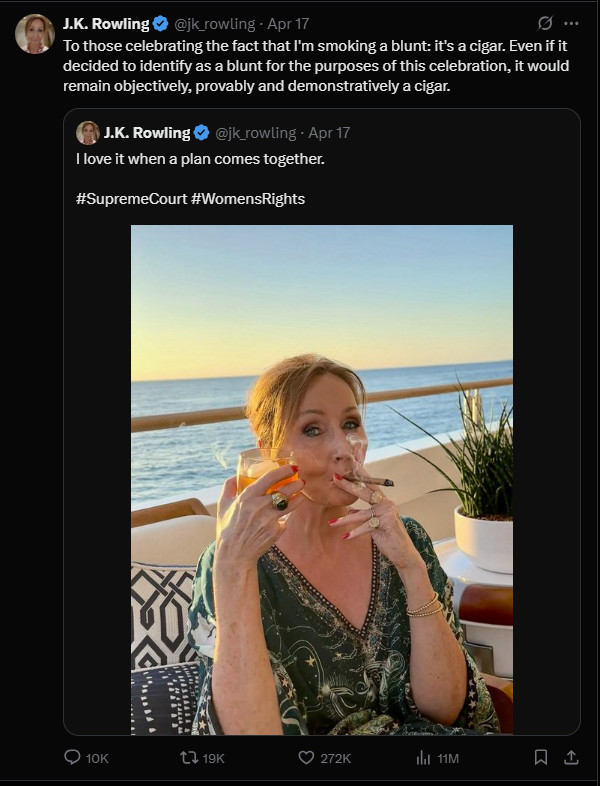The width and height of the screenshot is (600, 786).
Task: Bookmark this tweet
Action: click(x=540, y=758)
